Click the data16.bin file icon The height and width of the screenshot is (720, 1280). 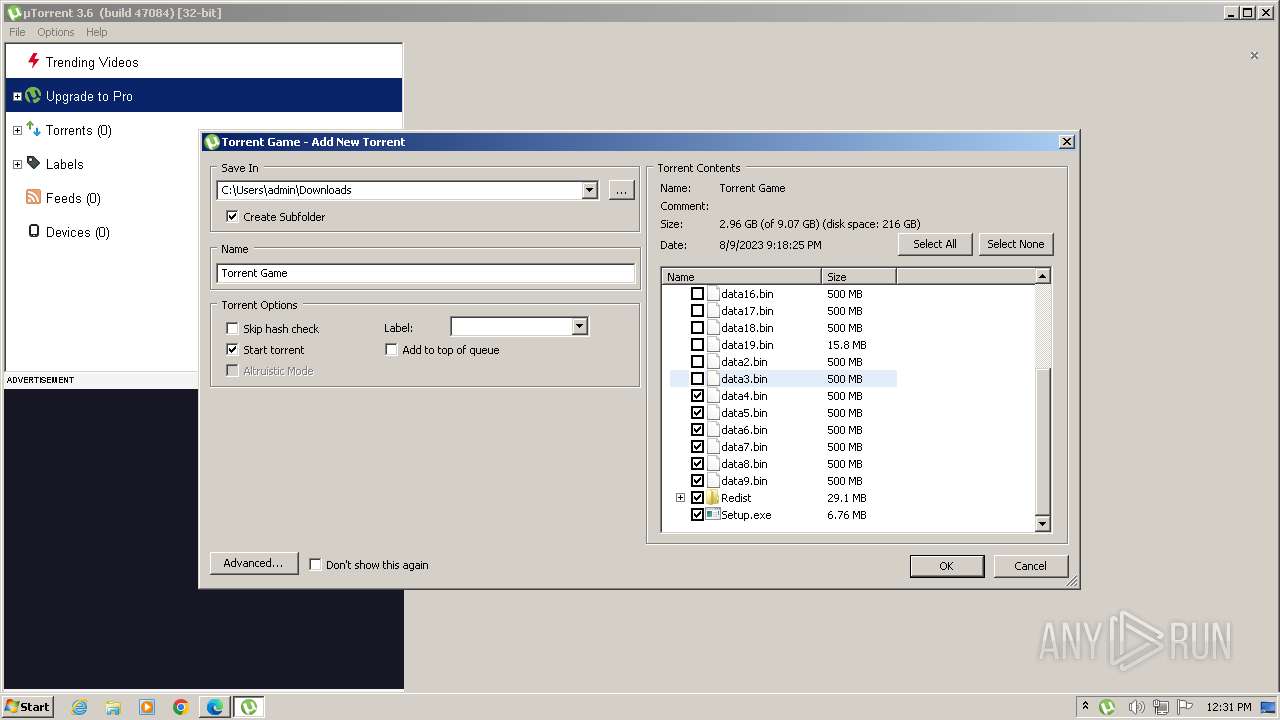point(713,294)
